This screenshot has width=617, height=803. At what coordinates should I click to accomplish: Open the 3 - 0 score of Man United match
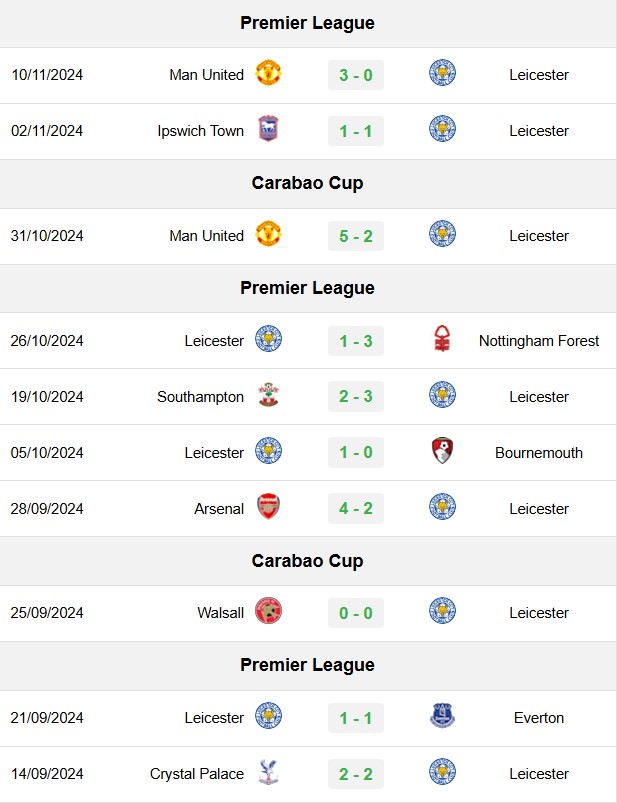click(356, 75)
